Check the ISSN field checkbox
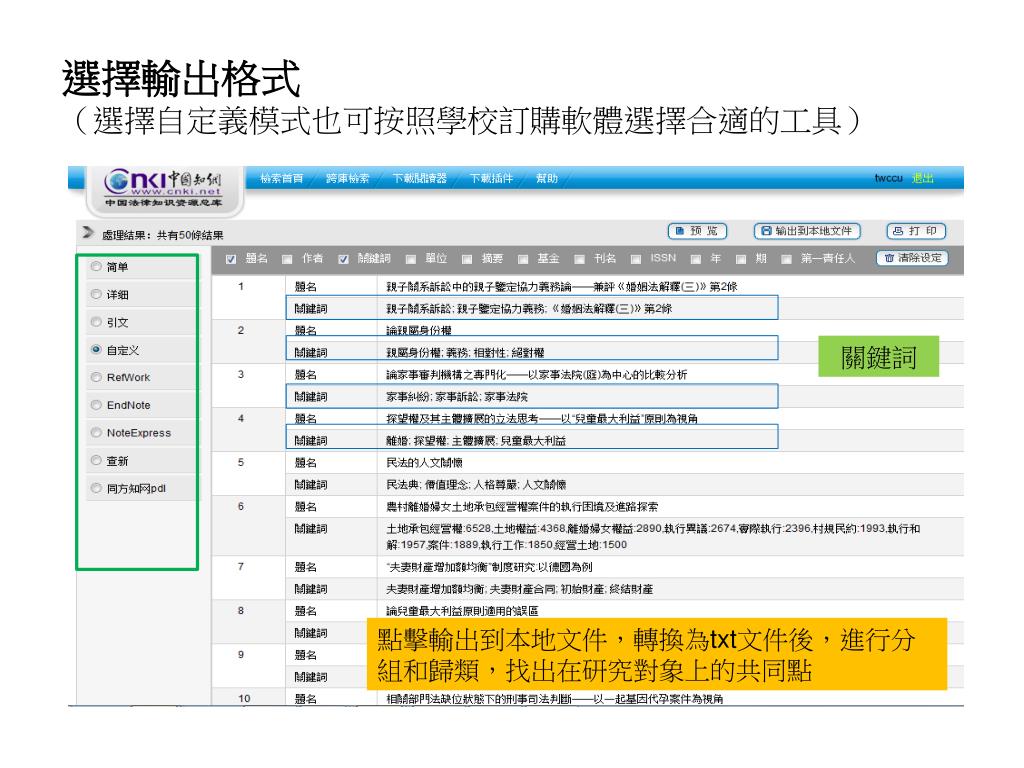Screen dimensions: 1024x768 coord(635,259)
